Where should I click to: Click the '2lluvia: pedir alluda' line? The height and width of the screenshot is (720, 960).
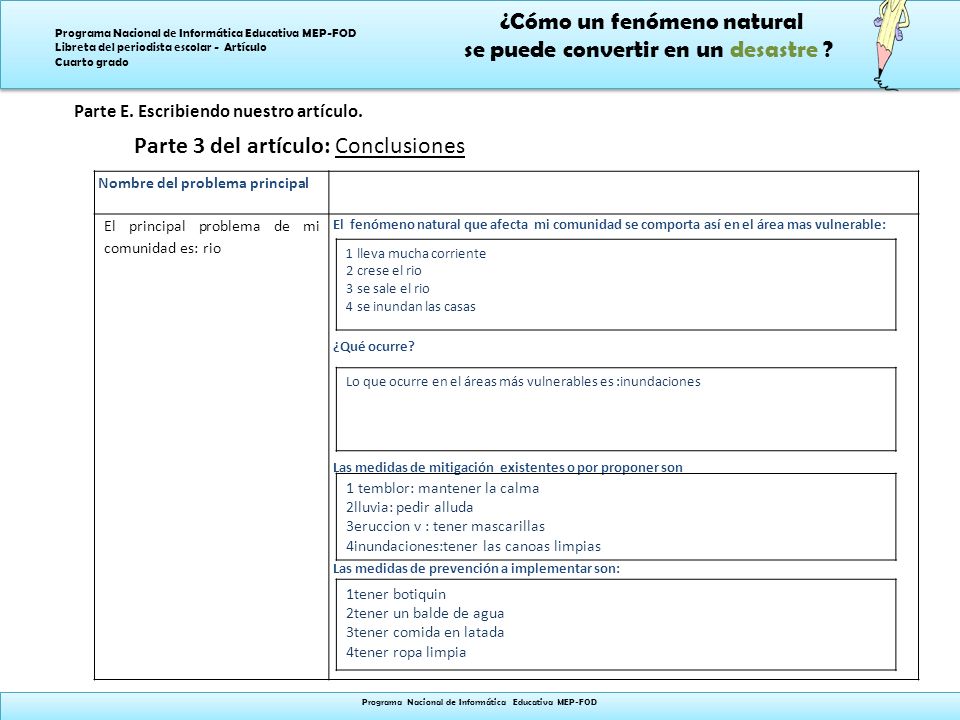409,507
